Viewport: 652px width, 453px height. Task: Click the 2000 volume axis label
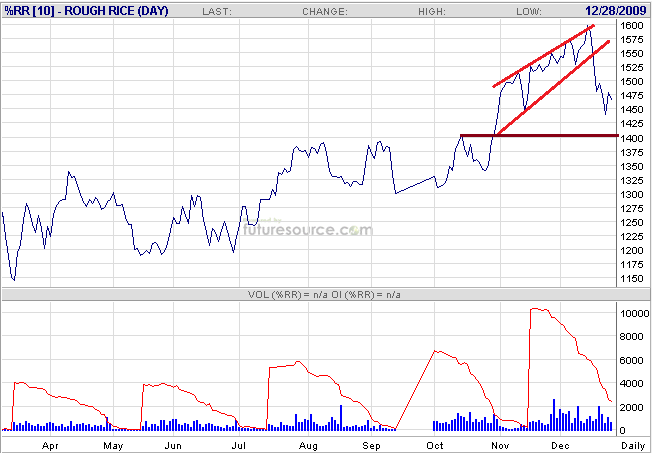[631, 408]
